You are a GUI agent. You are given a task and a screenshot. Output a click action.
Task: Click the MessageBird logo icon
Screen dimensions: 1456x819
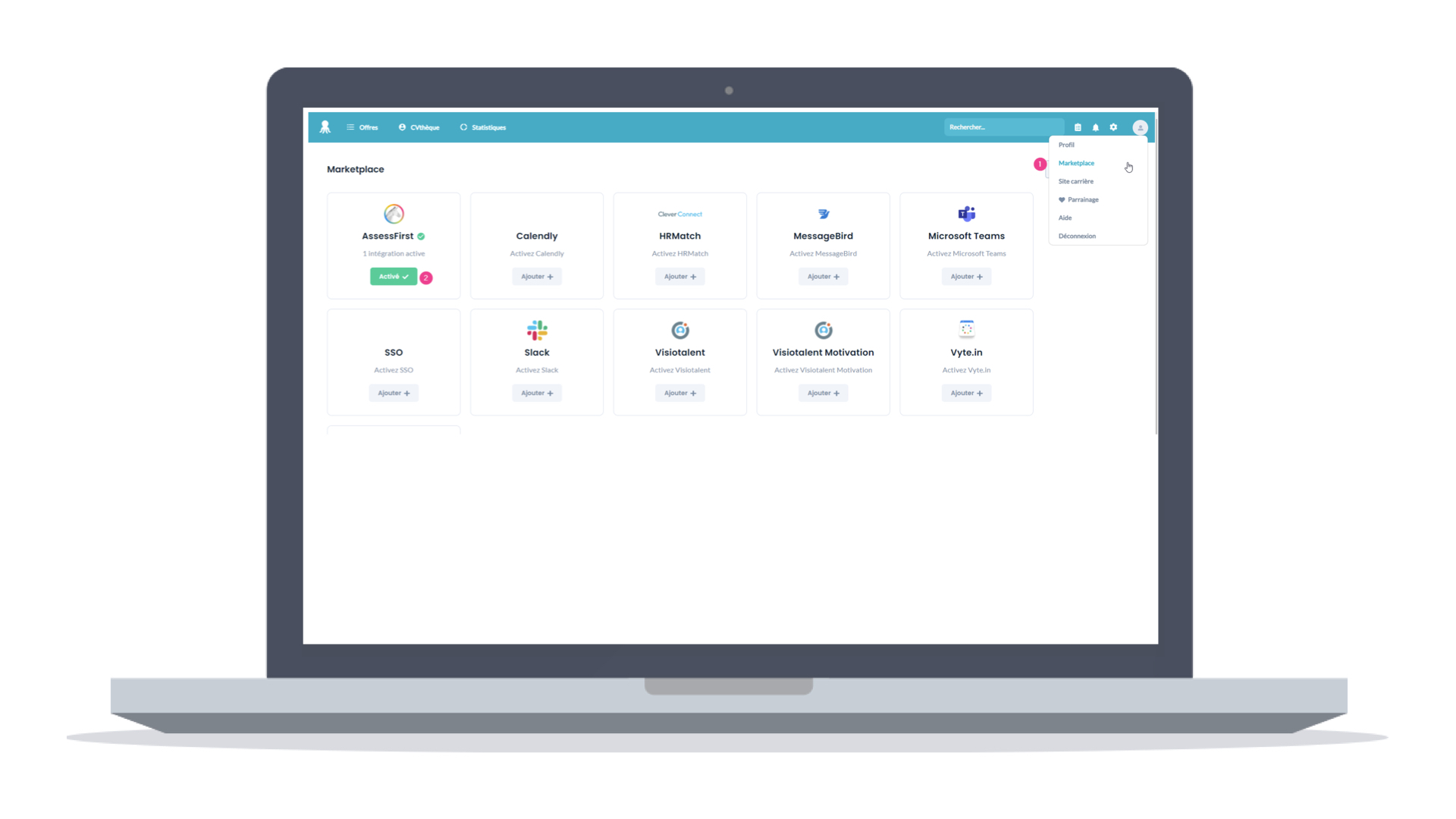pos(824,214)
